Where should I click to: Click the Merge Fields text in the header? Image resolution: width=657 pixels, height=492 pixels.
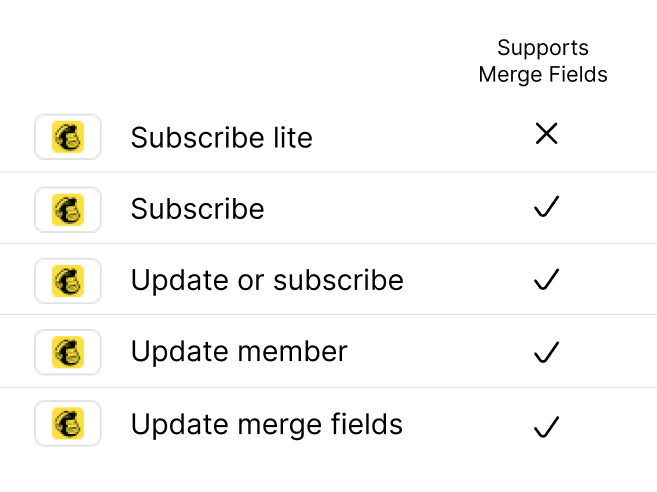(x=543, y=74)
